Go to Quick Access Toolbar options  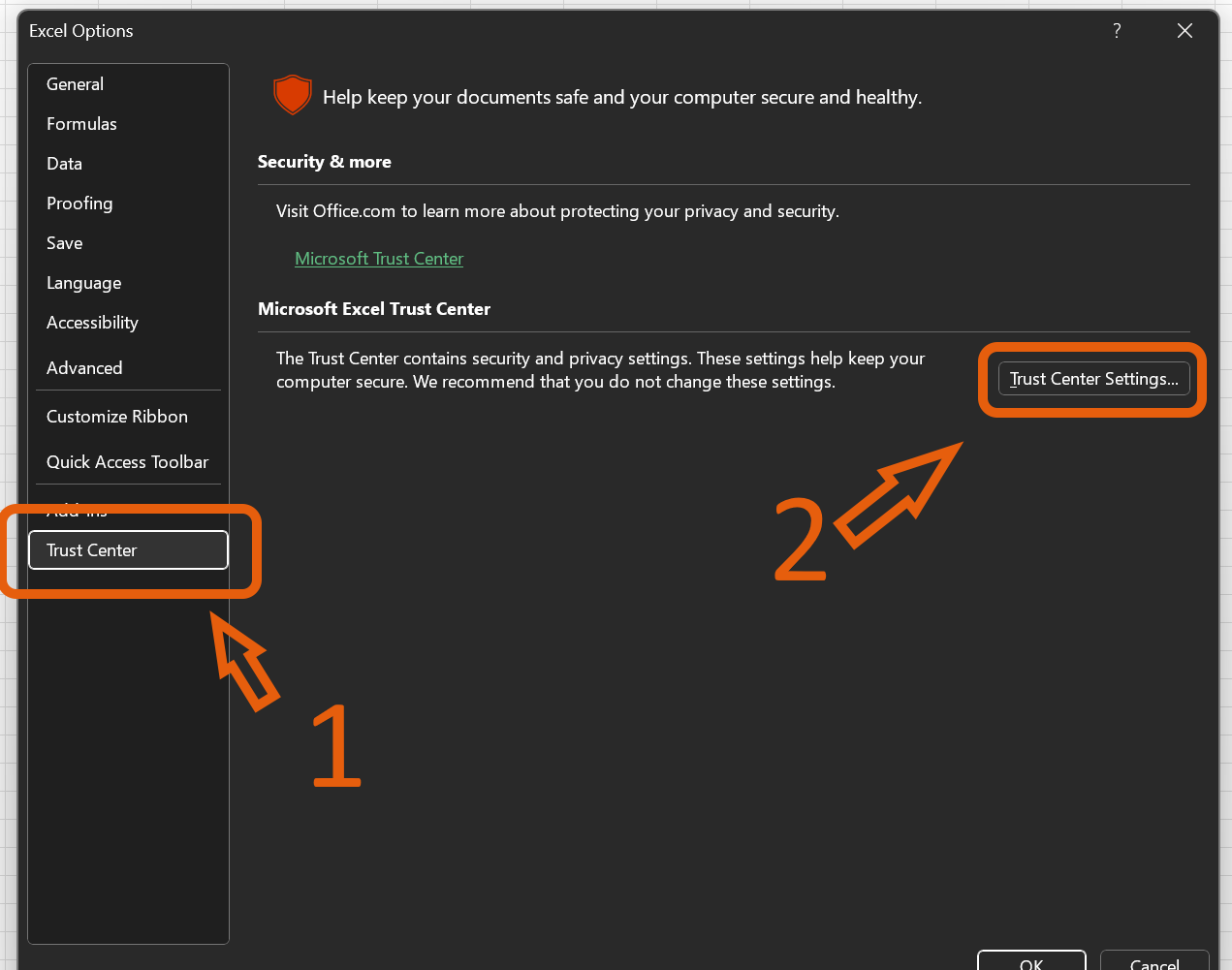coord(128,462)
